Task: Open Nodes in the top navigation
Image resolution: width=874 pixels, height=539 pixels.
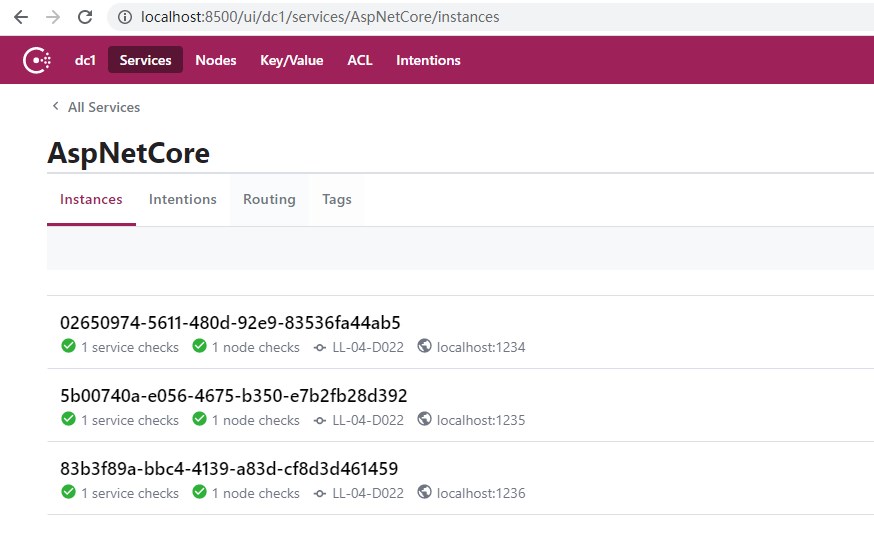Action: 216,60
